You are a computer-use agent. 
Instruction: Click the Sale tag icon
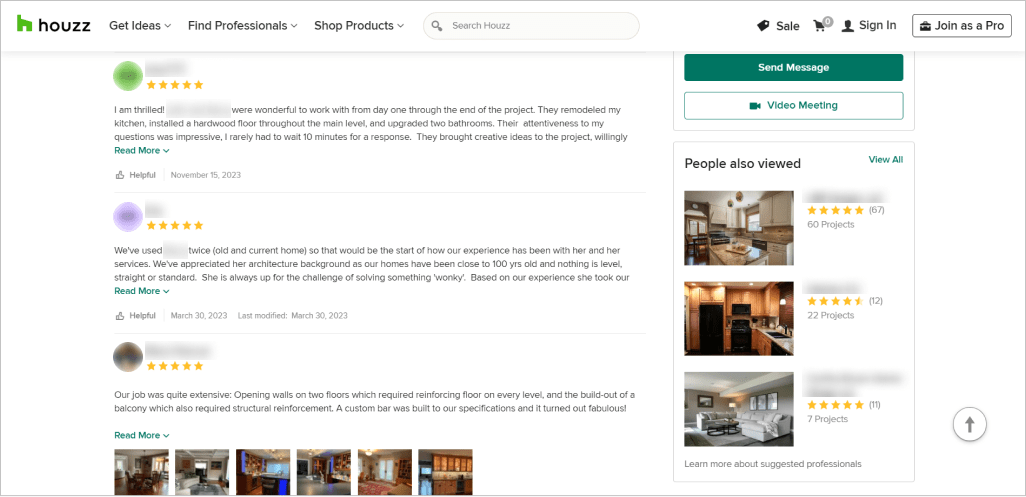pyautogui.click(x=763, y=26)
